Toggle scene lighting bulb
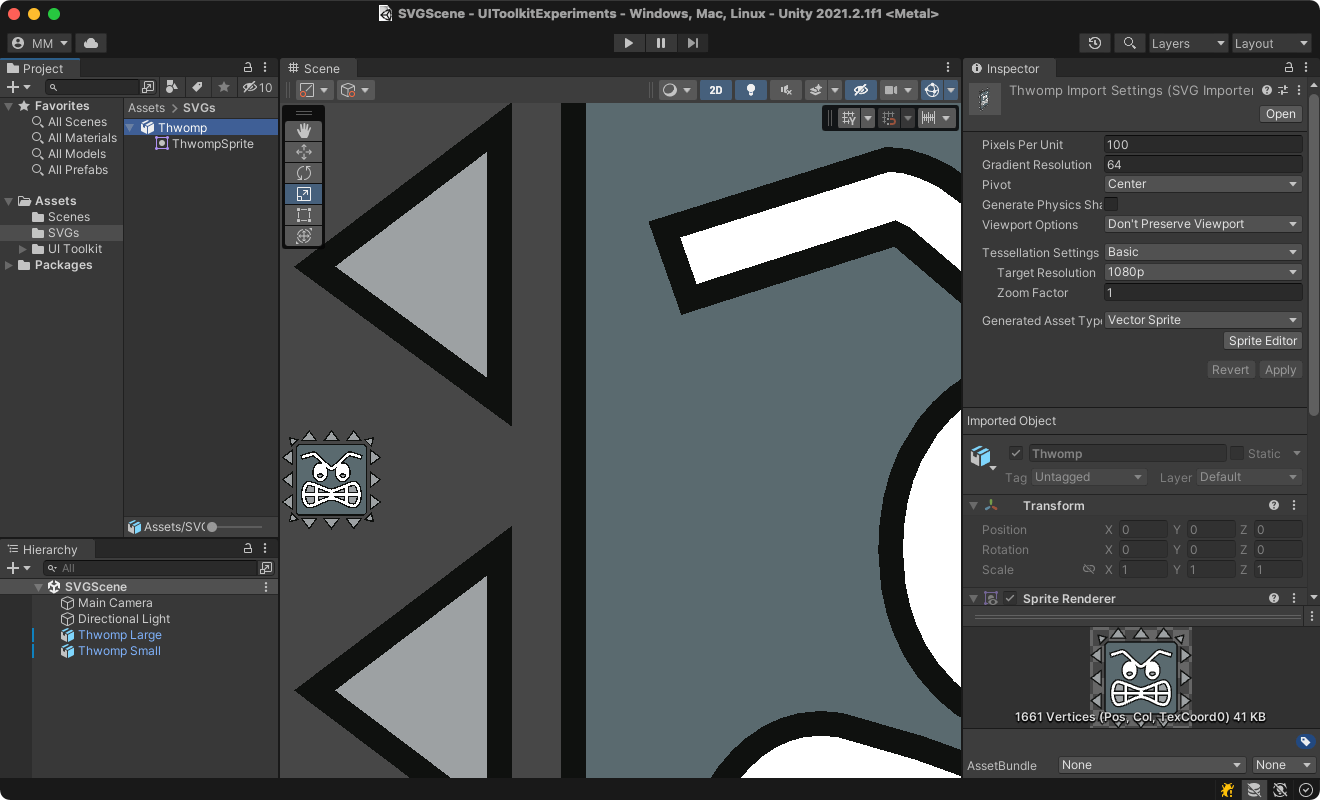 pos(751,90)
